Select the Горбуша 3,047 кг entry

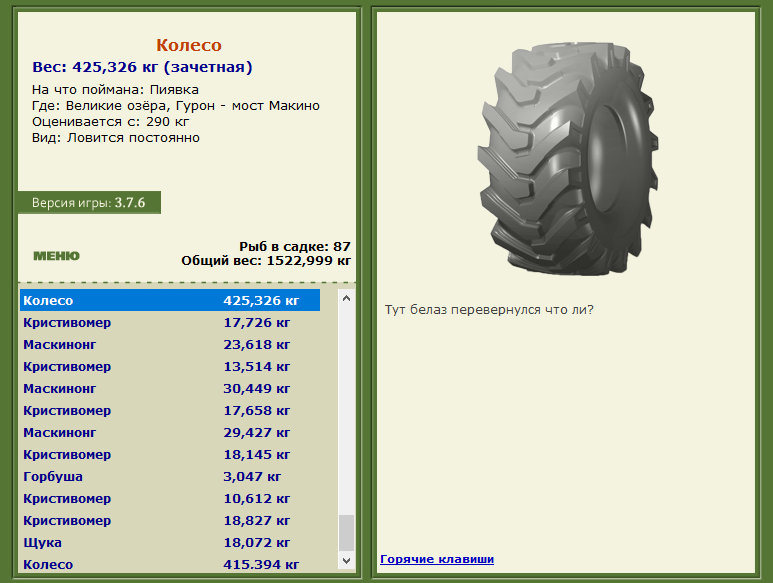pos(170,477)
